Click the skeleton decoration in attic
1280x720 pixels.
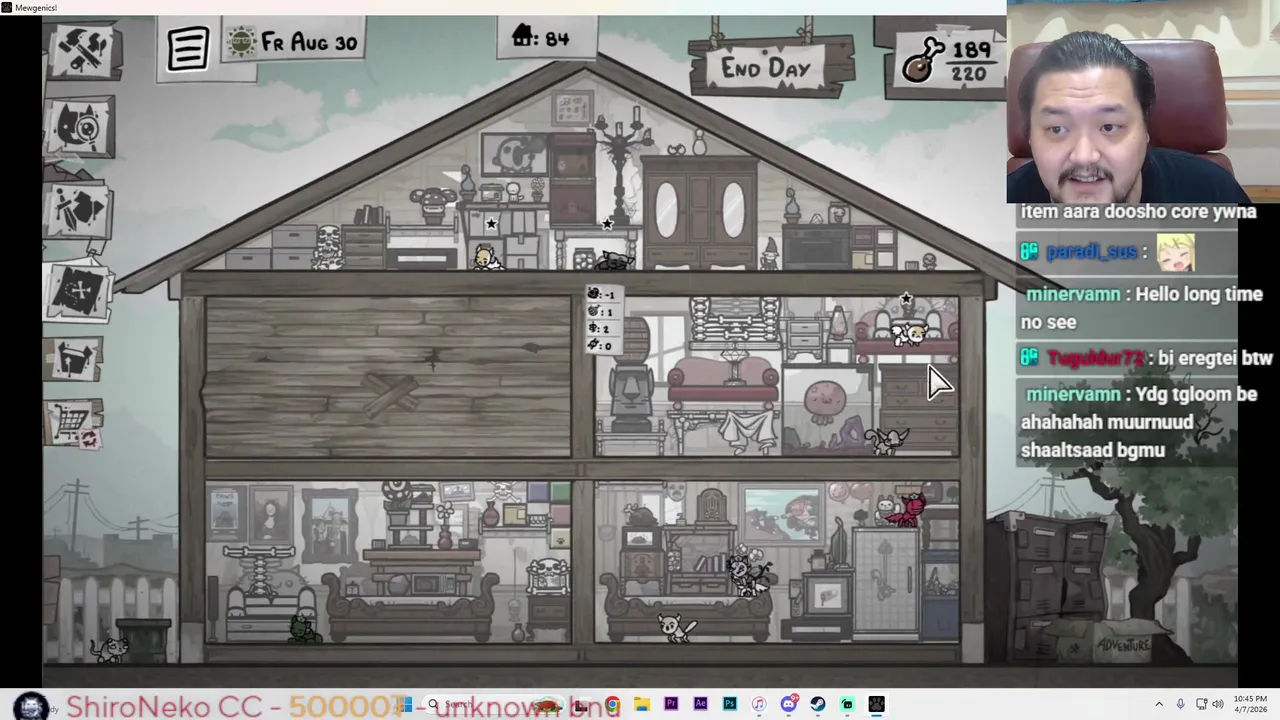pos(328,246)
